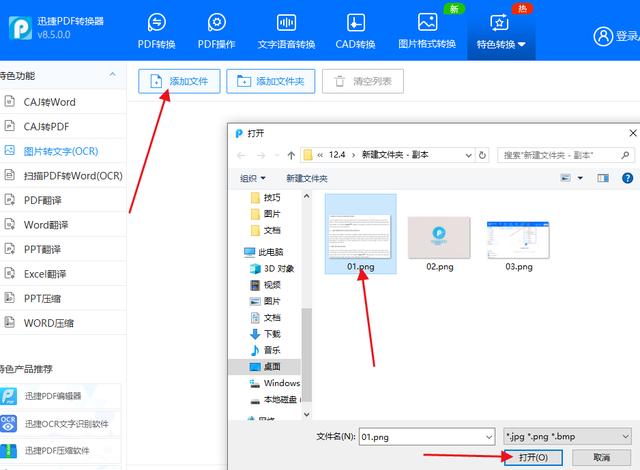640x470 pixels.
Task: Select 音乐 in navigation tree
Action: tap(265, 350)
